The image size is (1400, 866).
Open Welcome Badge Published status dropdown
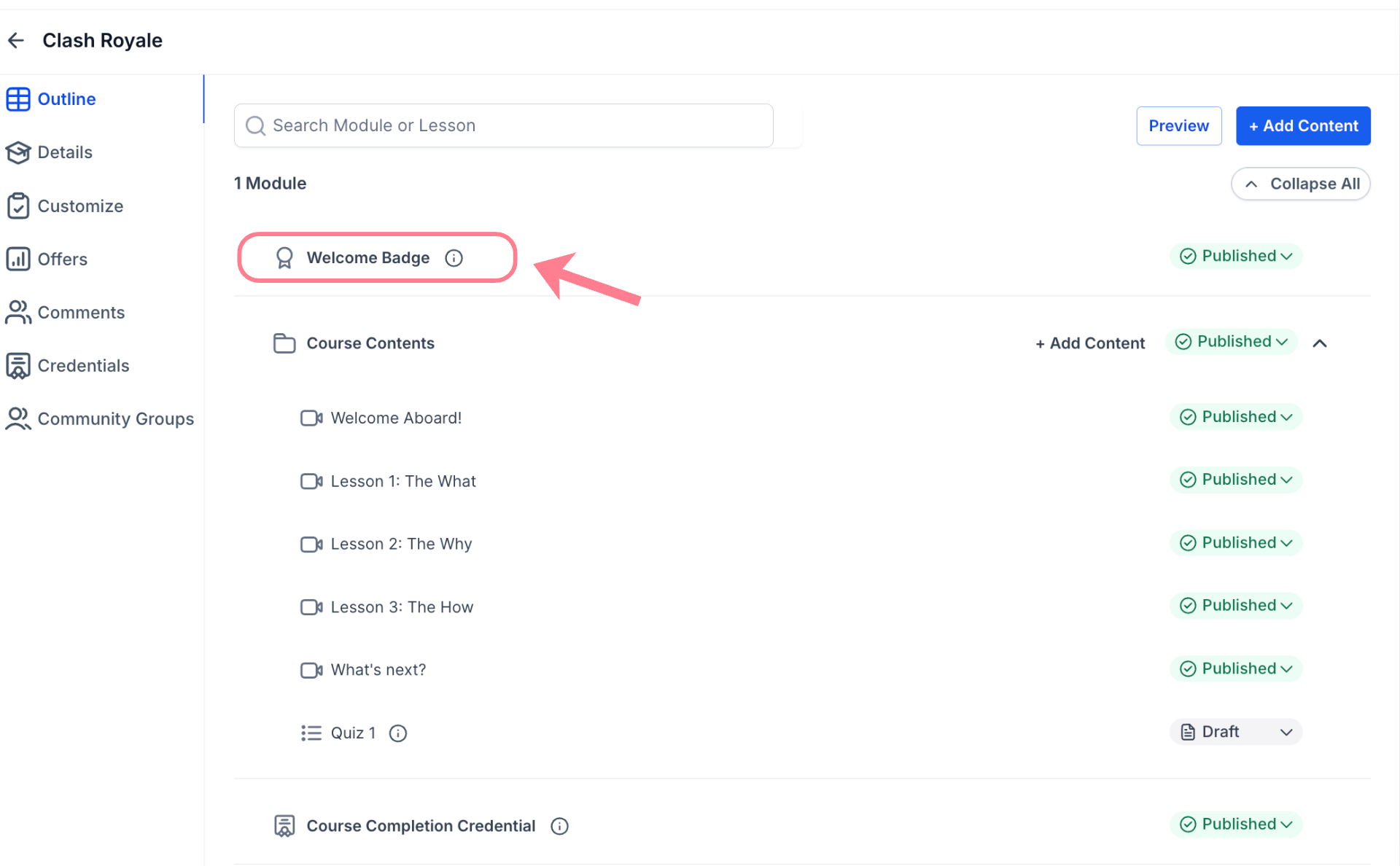pyautogui.click(x=1236, y=257)
